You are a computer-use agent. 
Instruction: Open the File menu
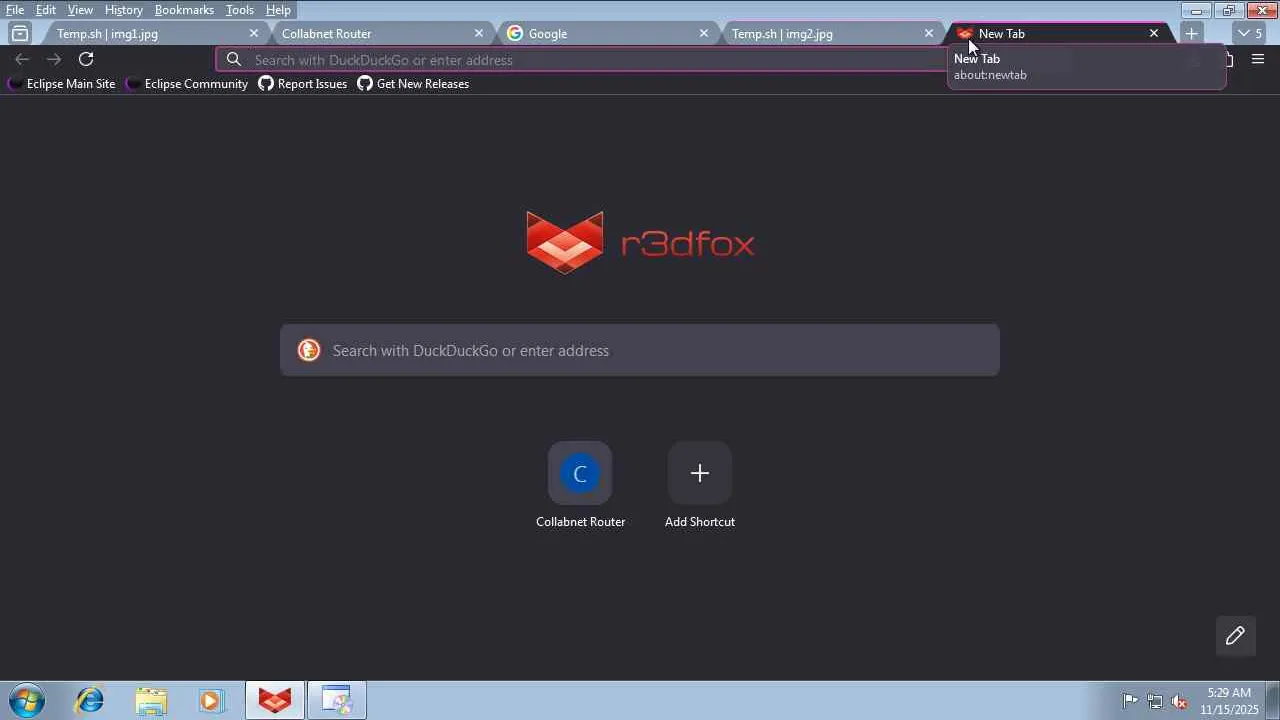(15, 10)
